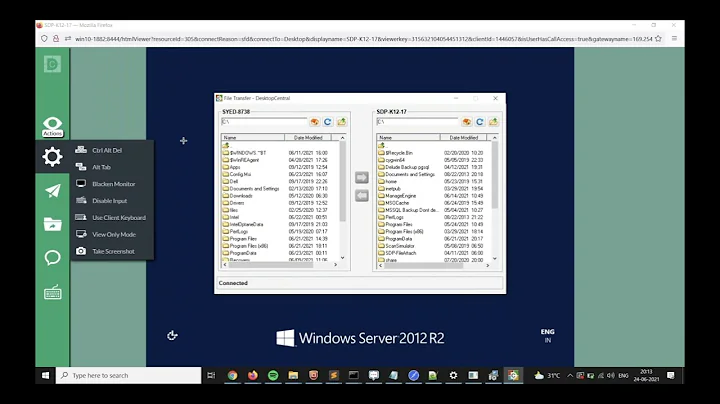
Task: Click the paper plane icon in sidebar
Action: 52,191
